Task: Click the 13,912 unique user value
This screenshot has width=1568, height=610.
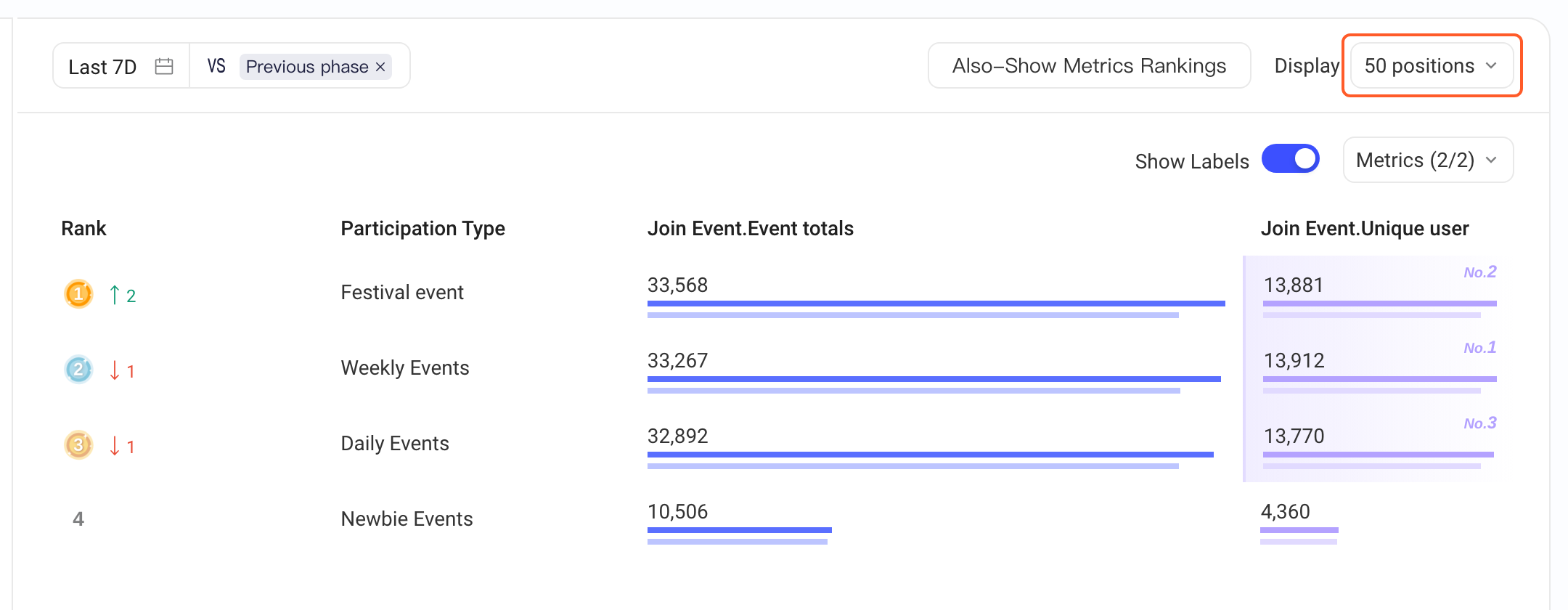Action: pyautogui.click(x=1294, y=360)
